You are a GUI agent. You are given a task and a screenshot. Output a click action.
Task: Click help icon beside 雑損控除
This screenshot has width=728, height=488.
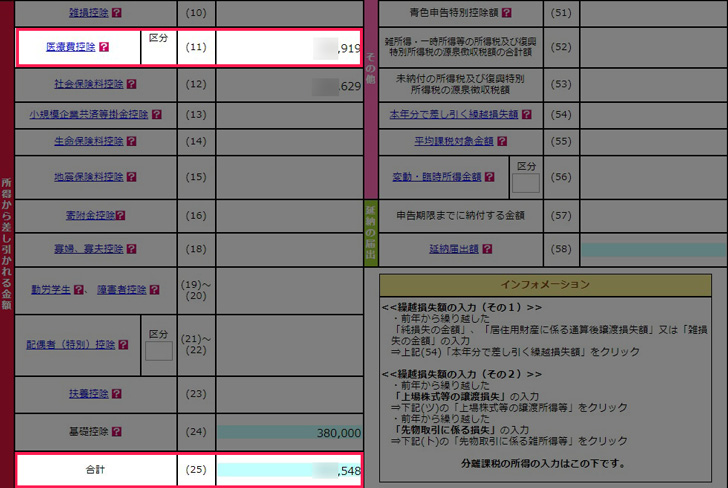coord(117,14)
